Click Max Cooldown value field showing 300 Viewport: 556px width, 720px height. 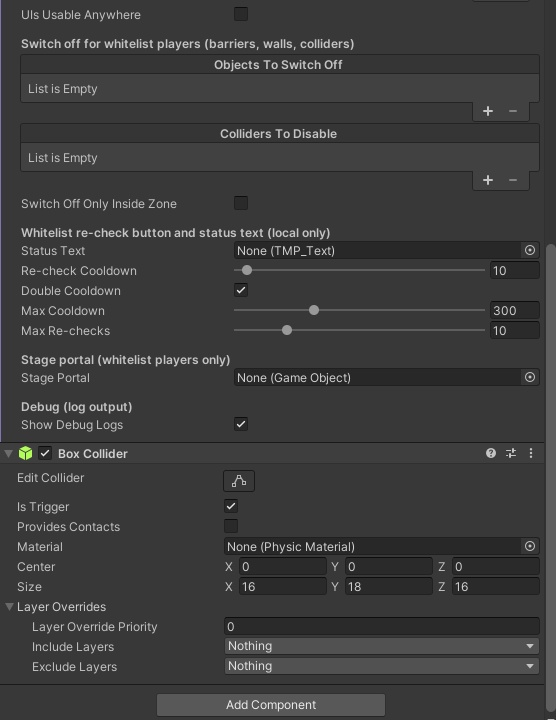pyautogui.click(x=515, y=310)
